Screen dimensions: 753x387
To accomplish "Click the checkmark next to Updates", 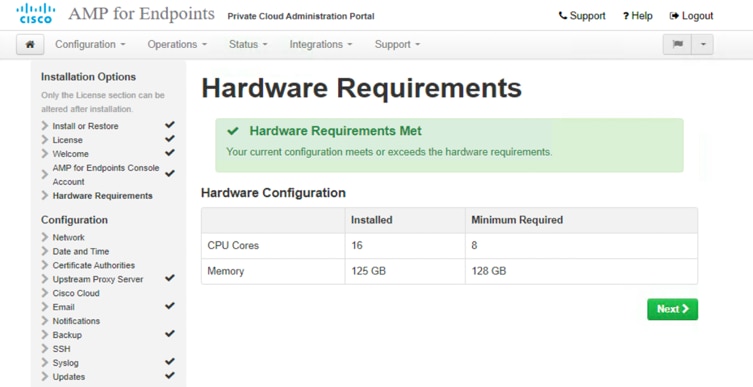I will (x=170, y=375).
